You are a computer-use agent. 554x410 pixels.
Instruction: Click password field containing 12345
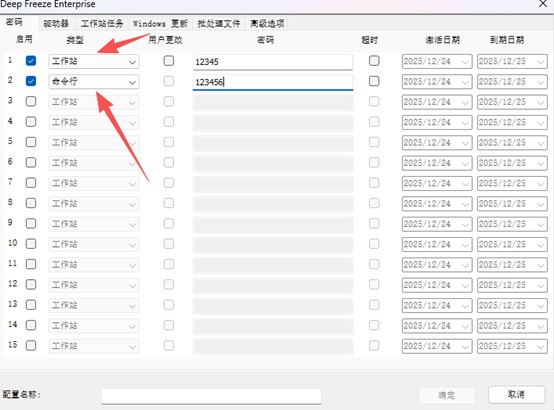point(273,62)
